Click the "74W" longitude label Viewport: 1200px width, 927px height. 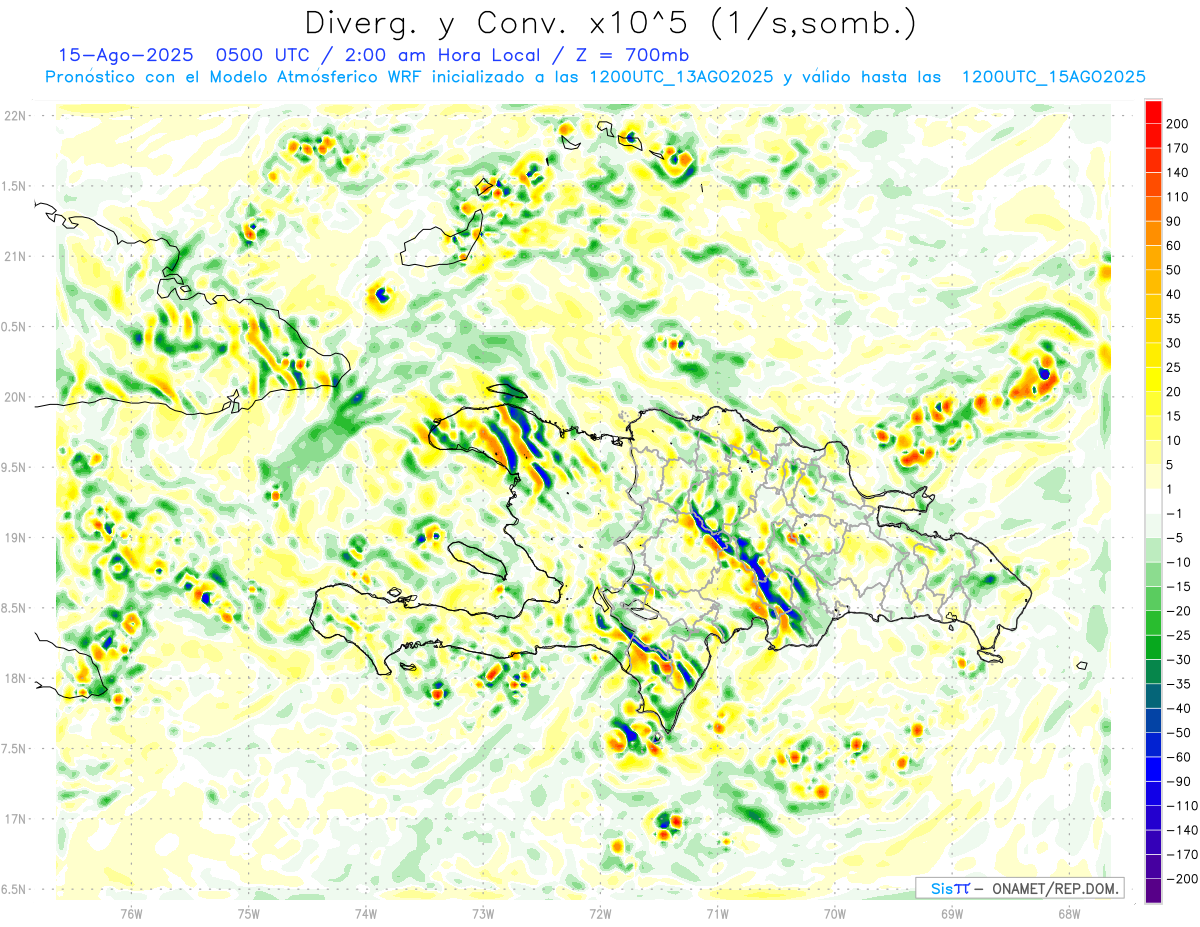[x=366, y=913]
